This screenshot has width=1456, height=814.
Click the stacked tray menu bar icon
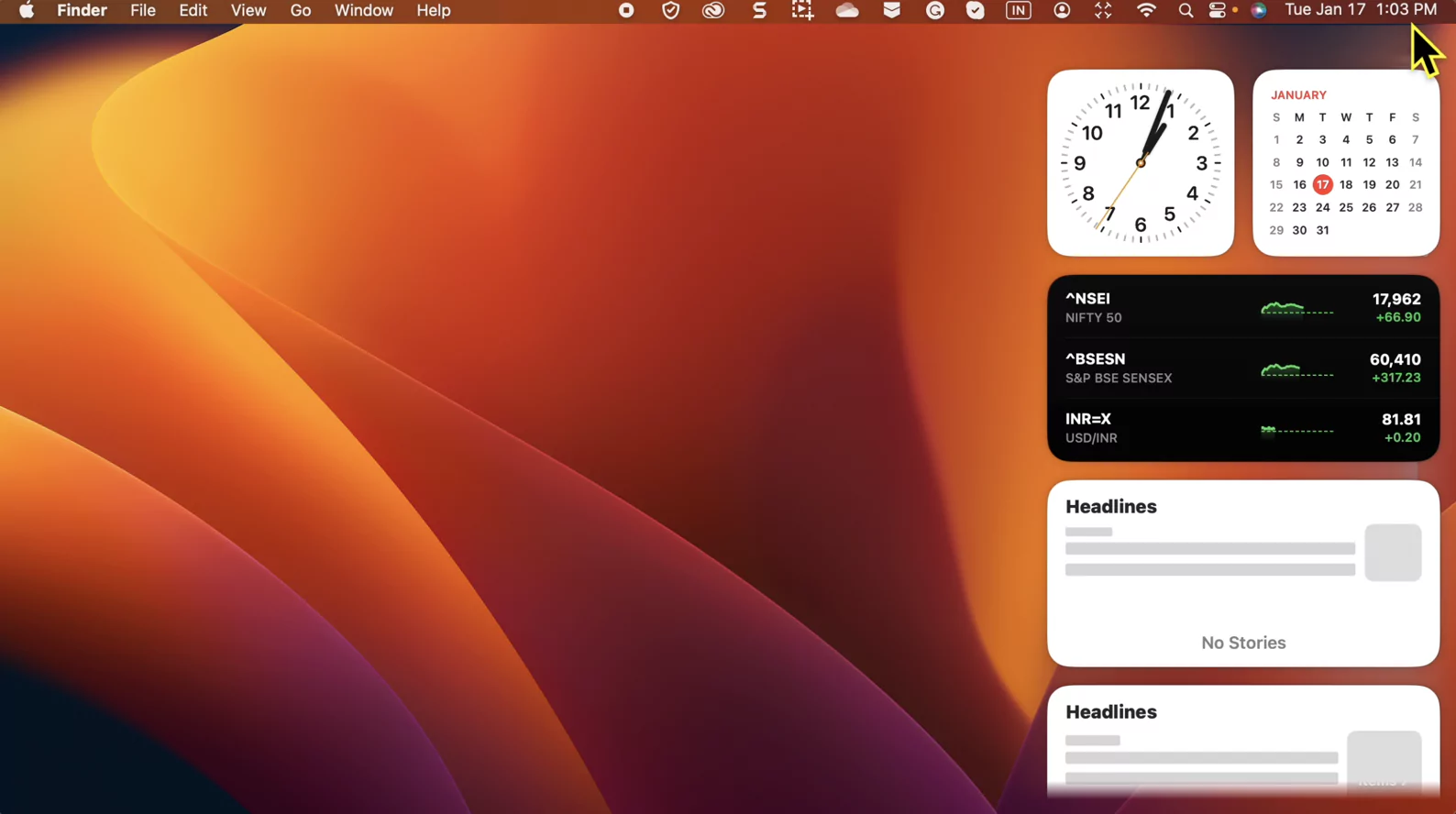[x=891, y=10]
